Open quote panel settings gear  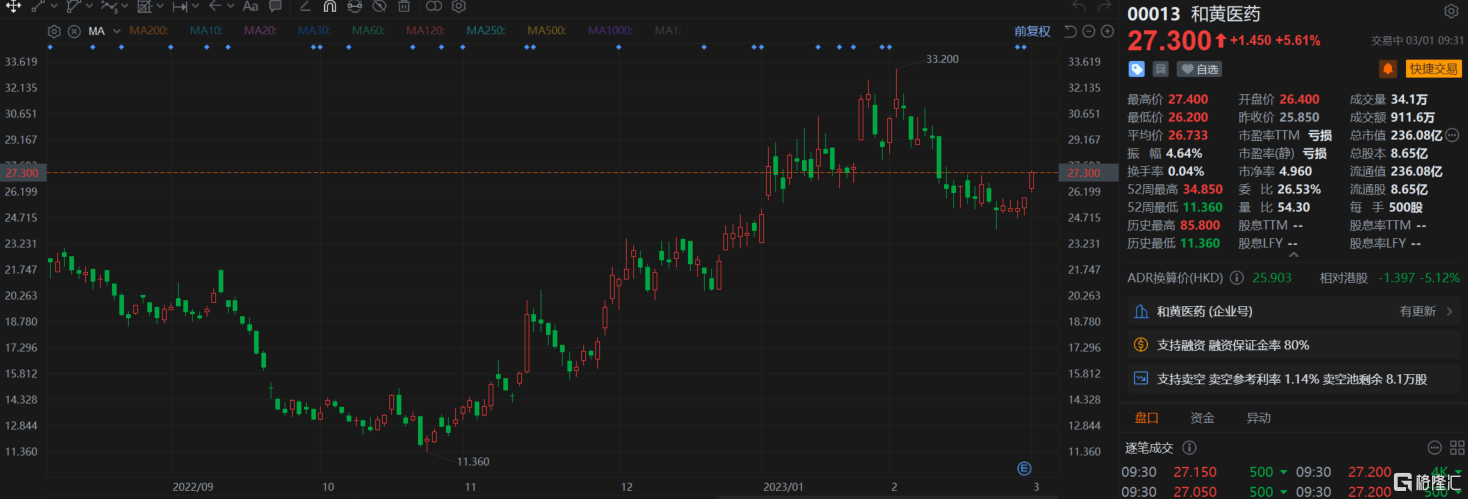click(x=1451, y=12)
